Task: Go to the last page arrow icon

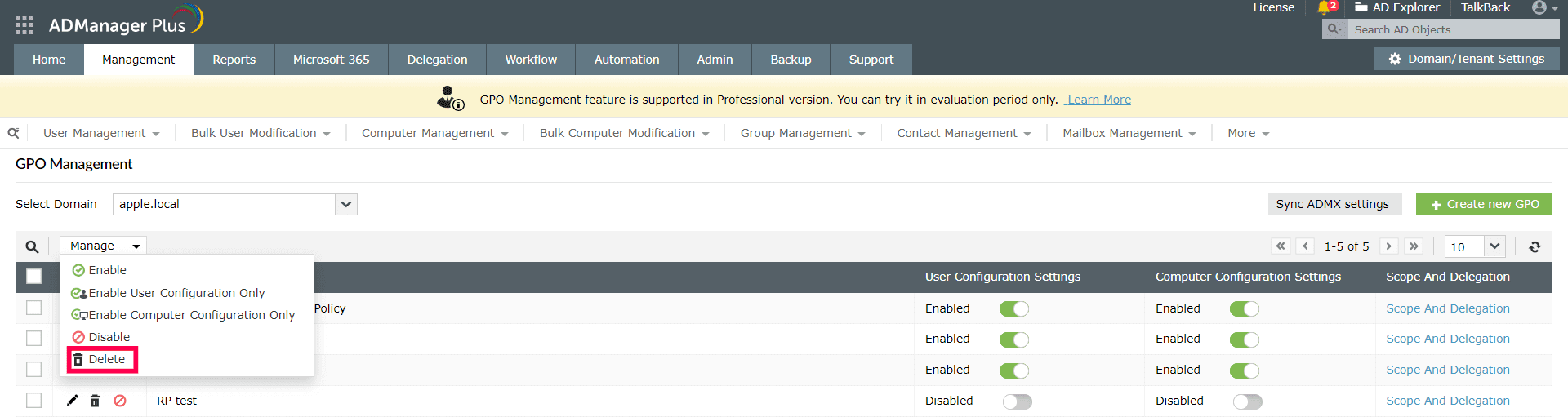Action: (1414, 246)
